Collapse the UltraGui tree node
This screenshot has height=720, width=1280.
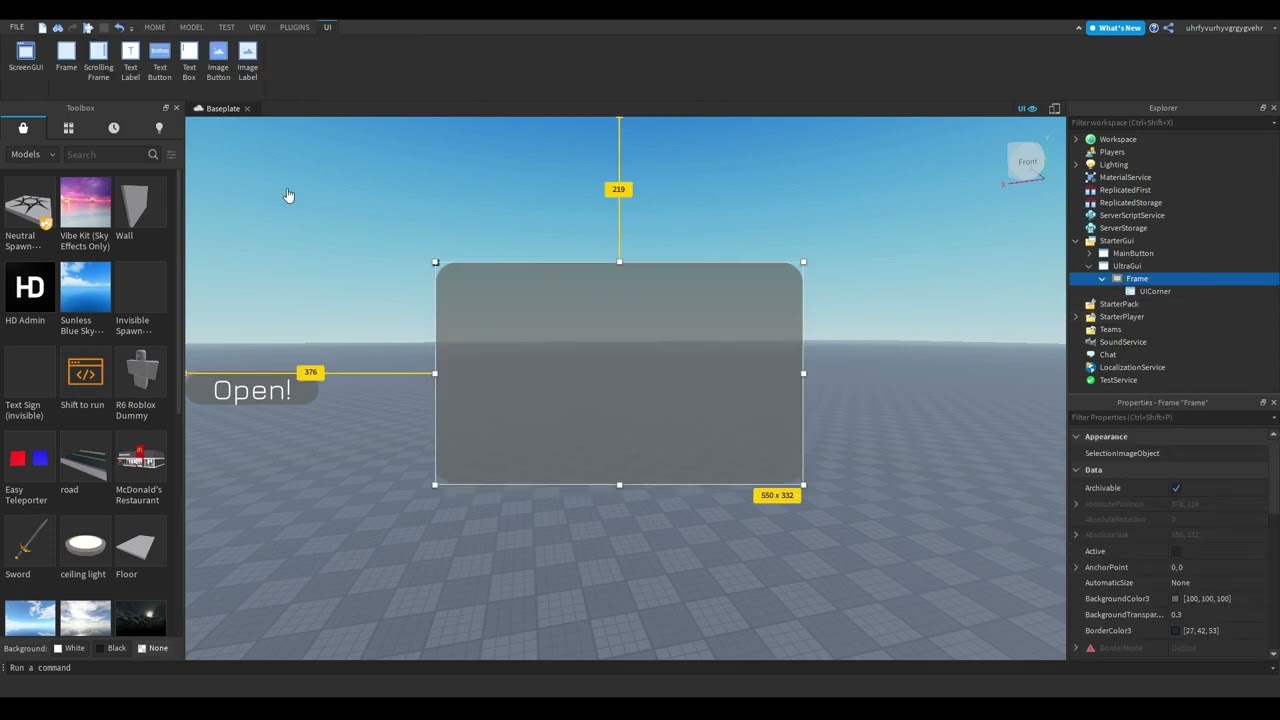[x=1089, y=267]
